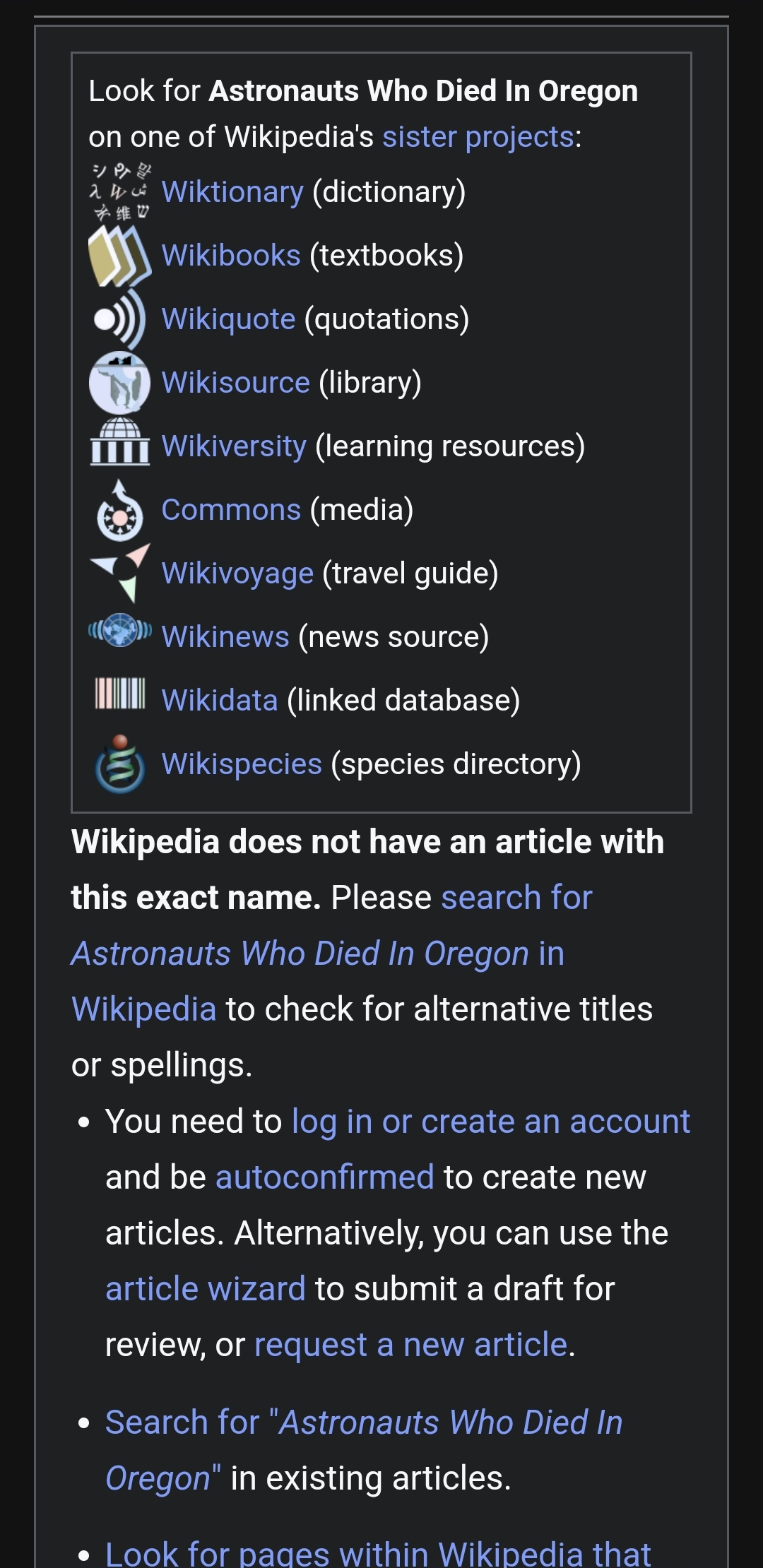Screen dimensions: 763x1568
Task: Open the log in or create account link
Action: tap(491, 1122)
